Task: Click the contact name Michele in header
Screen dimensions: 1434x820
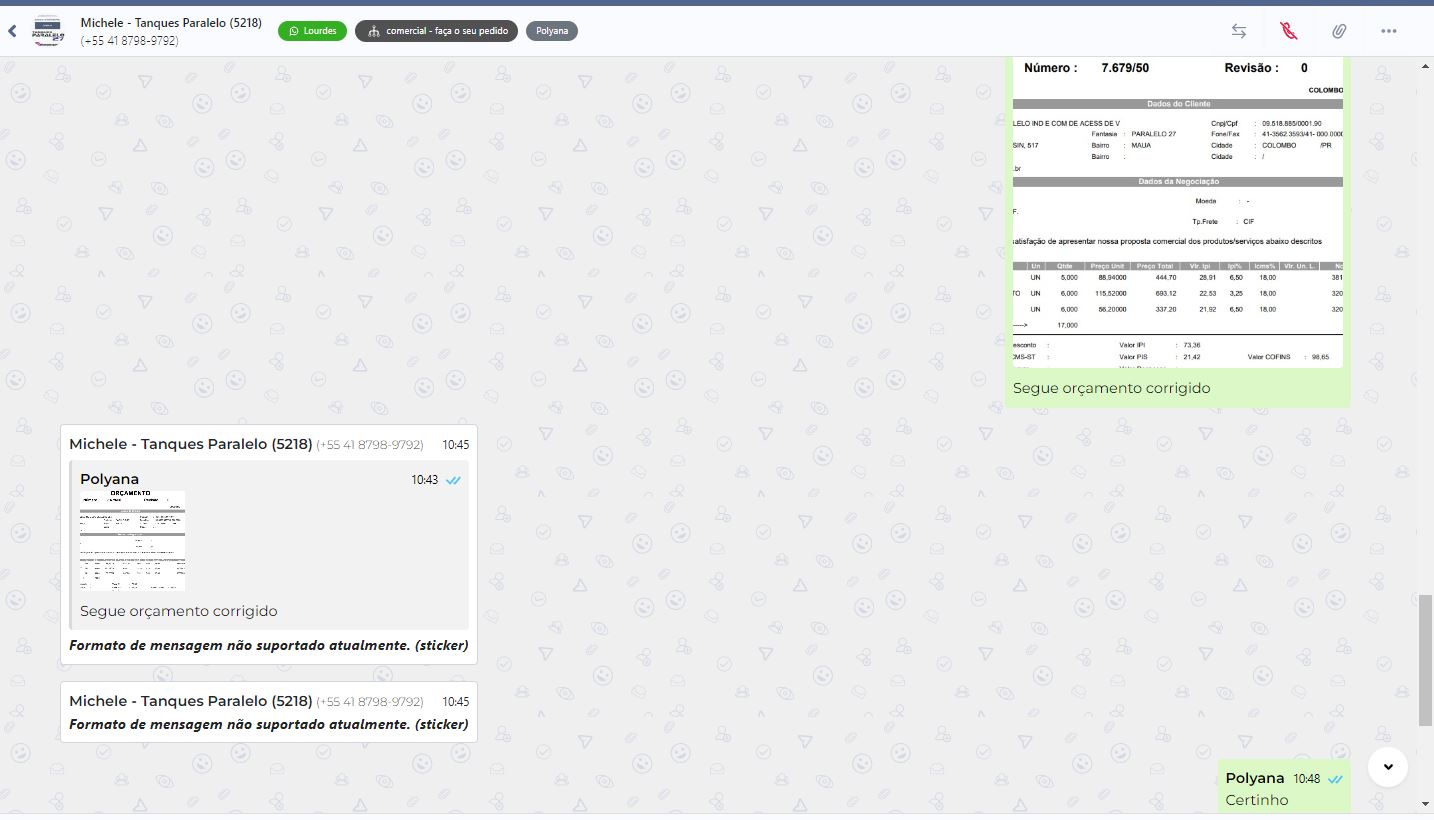Action: [171, 23]
